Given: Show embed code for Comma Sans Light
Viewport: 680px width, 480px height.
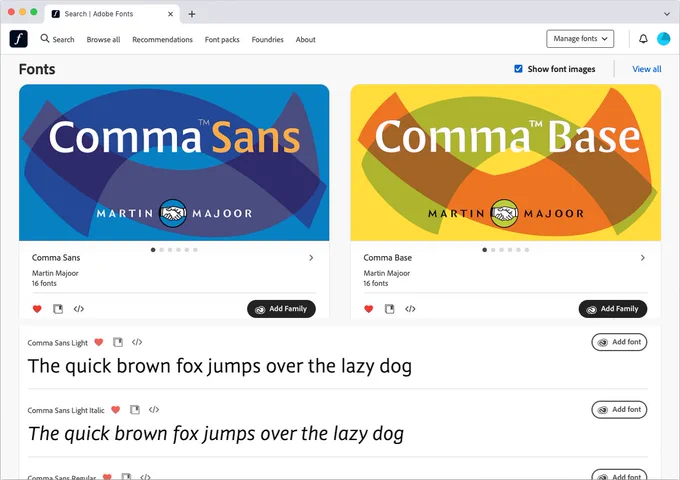Looking at the screenshot, I should point(137,342).
